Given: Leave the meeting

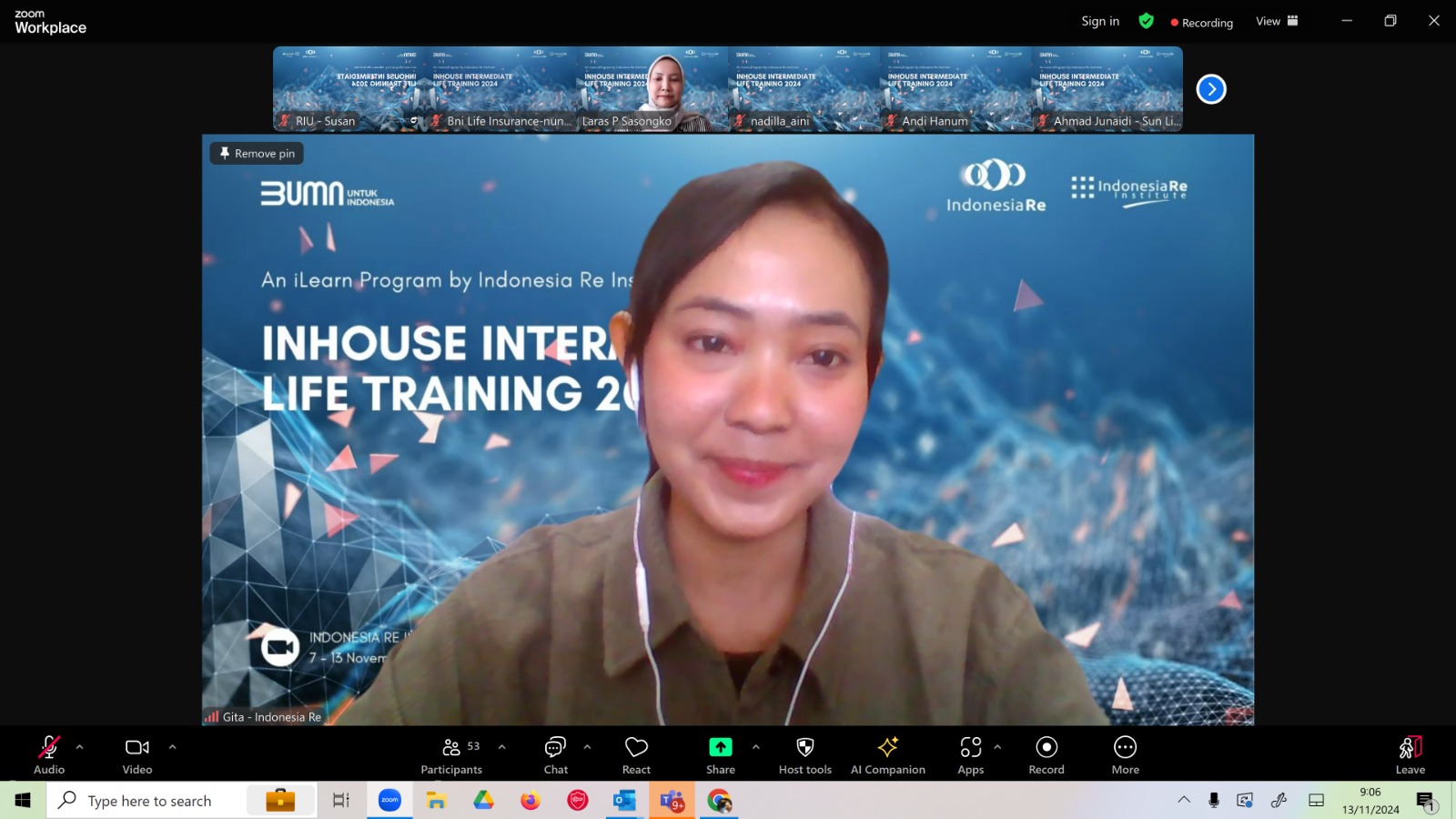Looking at the screenshot, I should [1410, 755].
